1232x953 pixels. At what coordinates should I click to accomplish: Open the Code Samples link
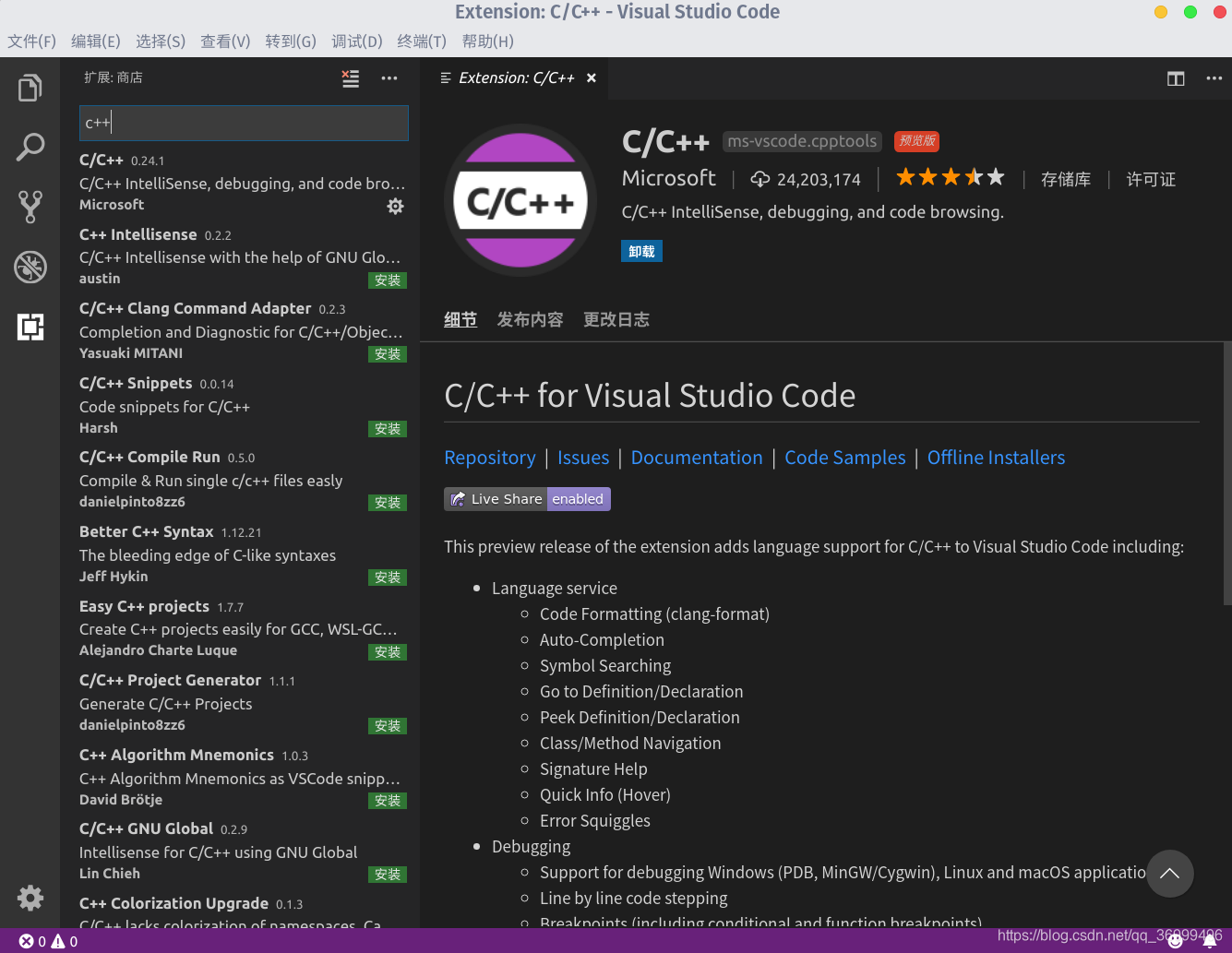click(845, 458)
